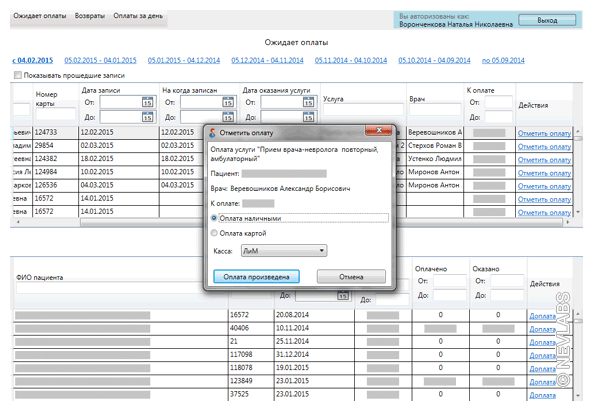Select period 05.01.2015 - 04.12.2014
The image size is (593, 411).
184,60
